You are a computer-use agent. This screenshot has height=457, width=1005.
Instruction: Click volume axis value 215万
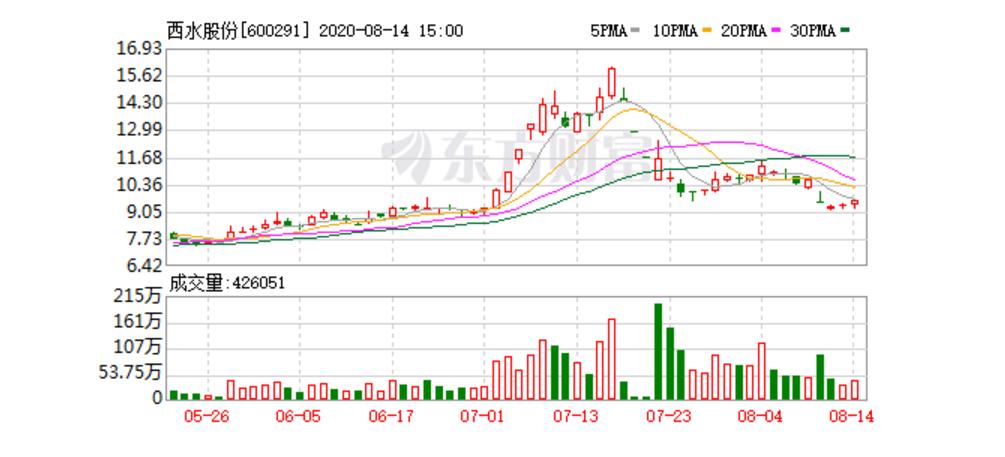[x=140, y=296]
